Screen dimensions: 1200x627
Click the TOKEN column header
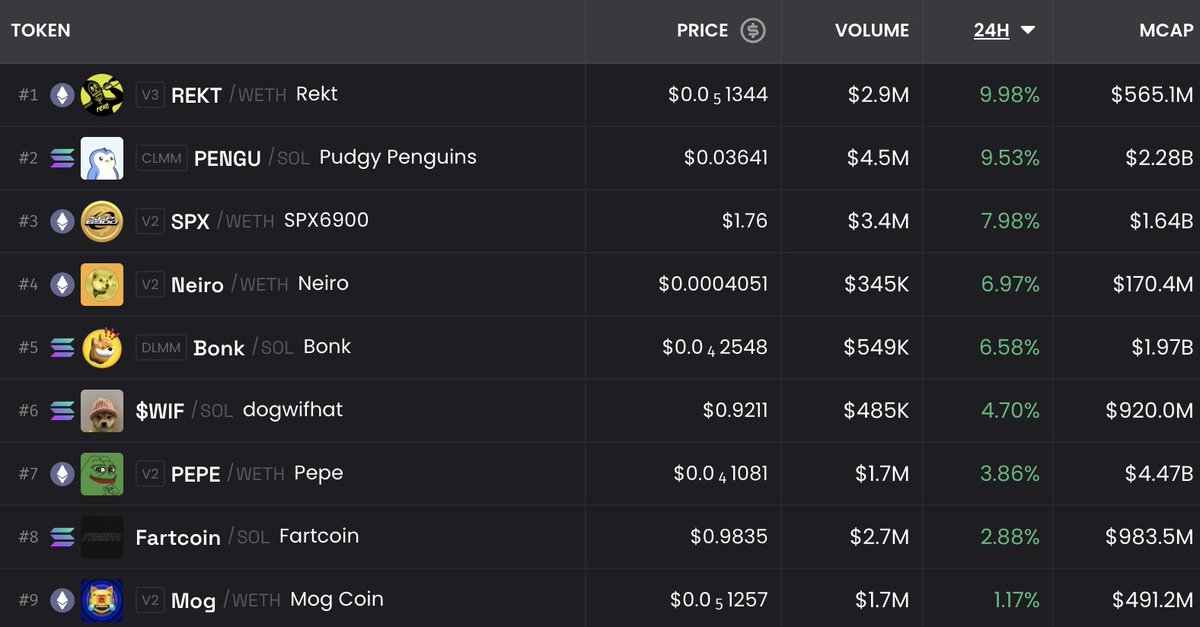tap(41, 30)
